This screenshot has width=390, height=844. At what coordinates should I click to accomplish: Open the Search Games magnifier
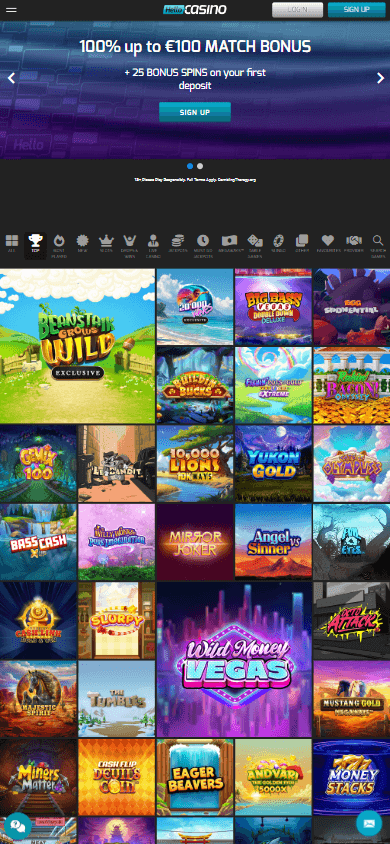(378, 246)
